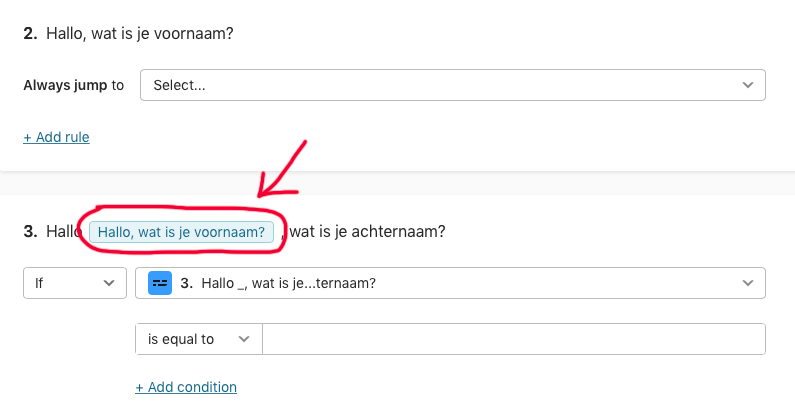Click chevron arrow of question 3 selector
Image resolution: width=795 pixels, height=412 pixels.
click(x=748, y=283)
